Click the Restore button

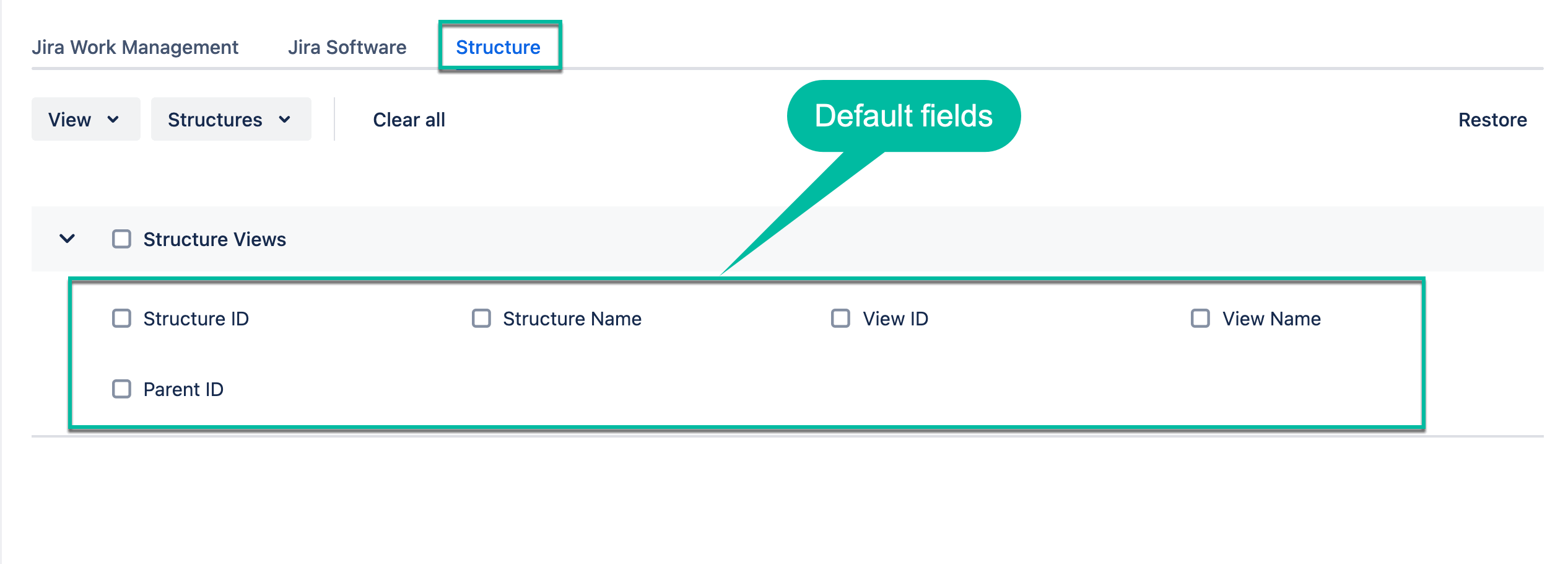[x=1493, y=119]
